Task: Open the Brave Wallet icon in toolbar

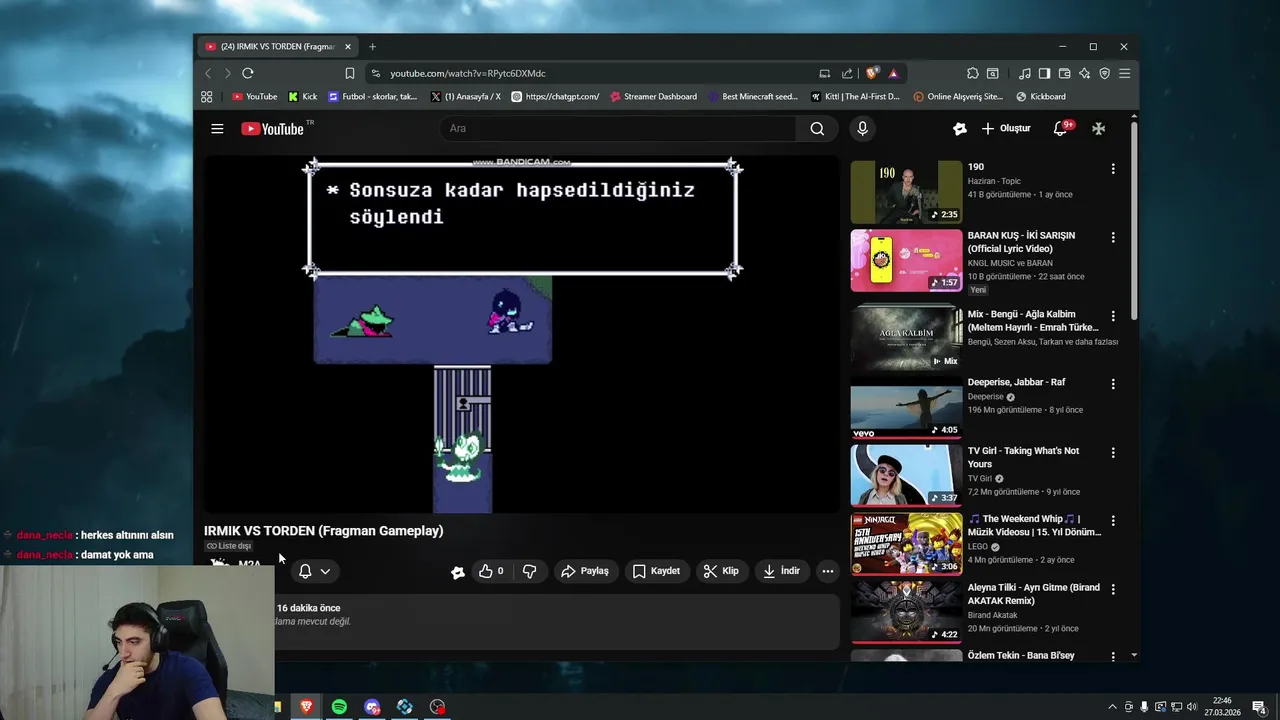Action: (1064, 73)
